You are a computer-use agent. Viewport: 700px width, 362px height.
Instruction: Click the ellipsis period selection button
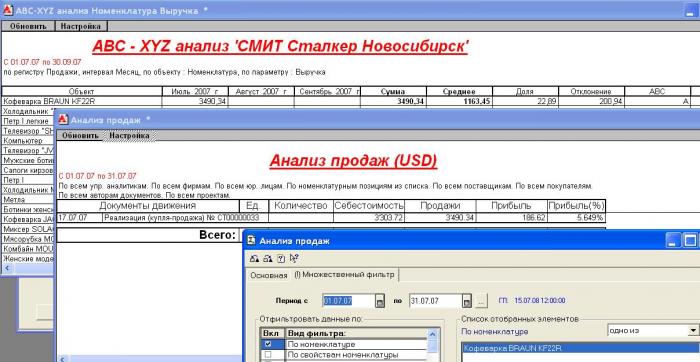[480, 301]
